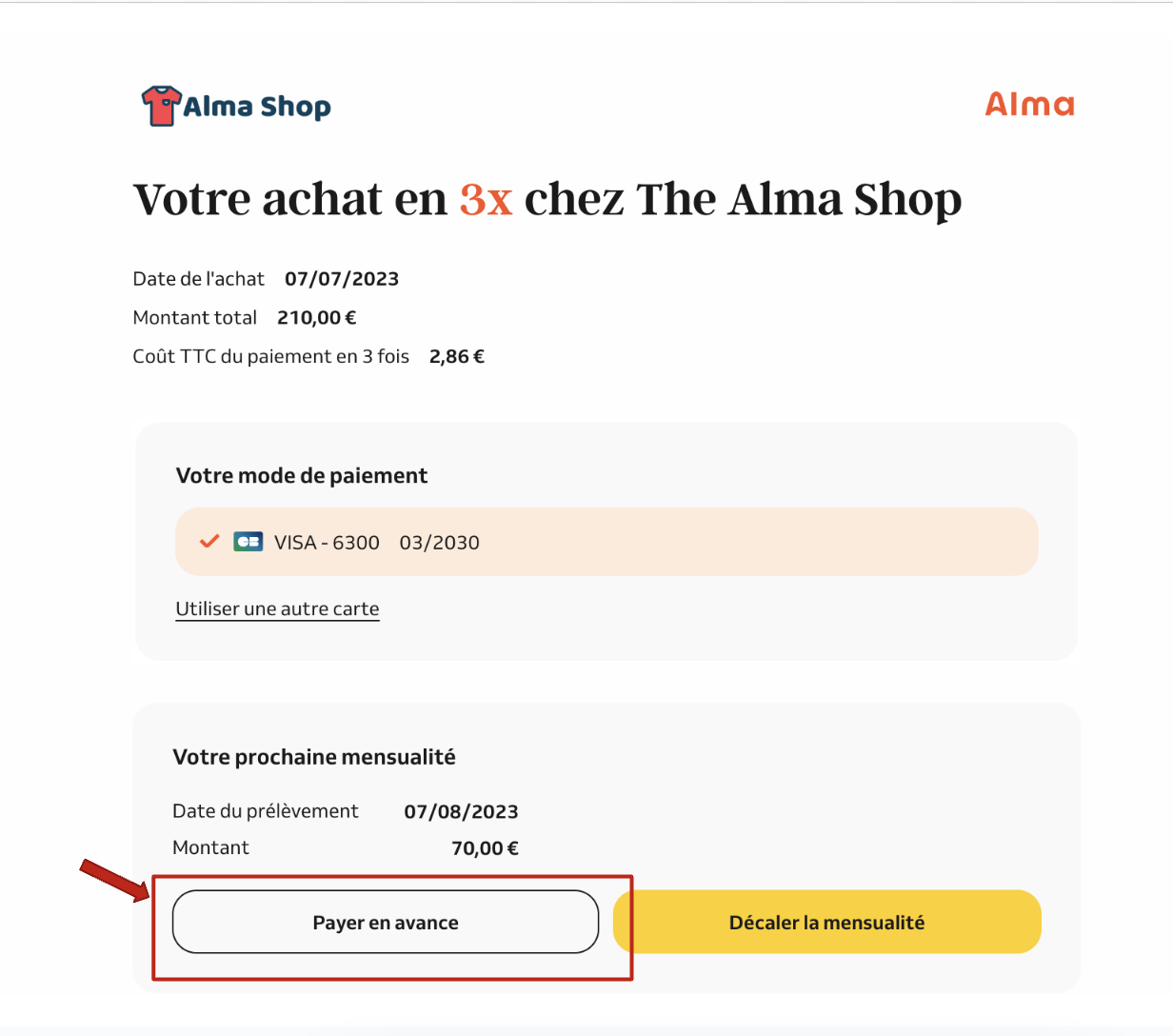Screen dimensions: 1173x1036
Task: Click the total amount 210,00 €
Action: (317, 318)
